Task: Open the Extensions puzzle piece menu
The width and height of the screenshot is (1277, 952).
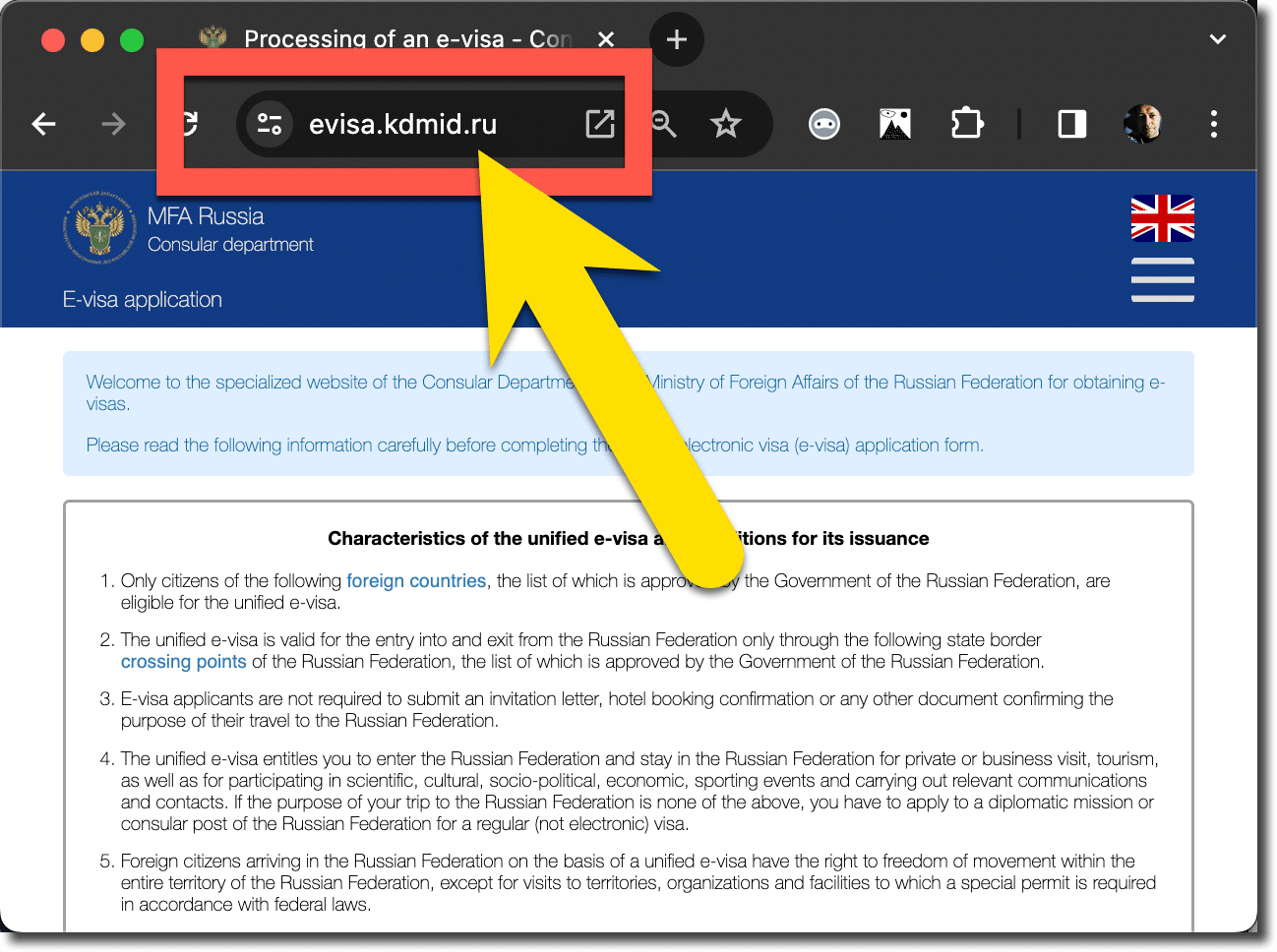Action: click(966, 124)
